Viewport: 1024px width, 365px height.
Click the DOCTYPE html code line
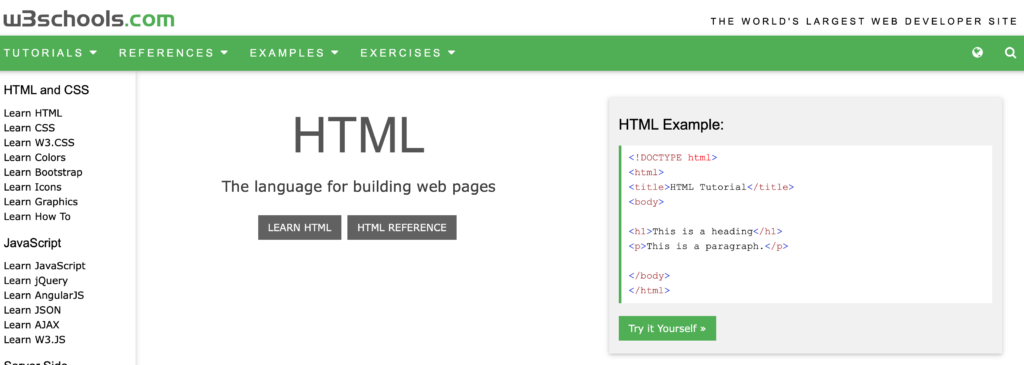tap(673, 157)
